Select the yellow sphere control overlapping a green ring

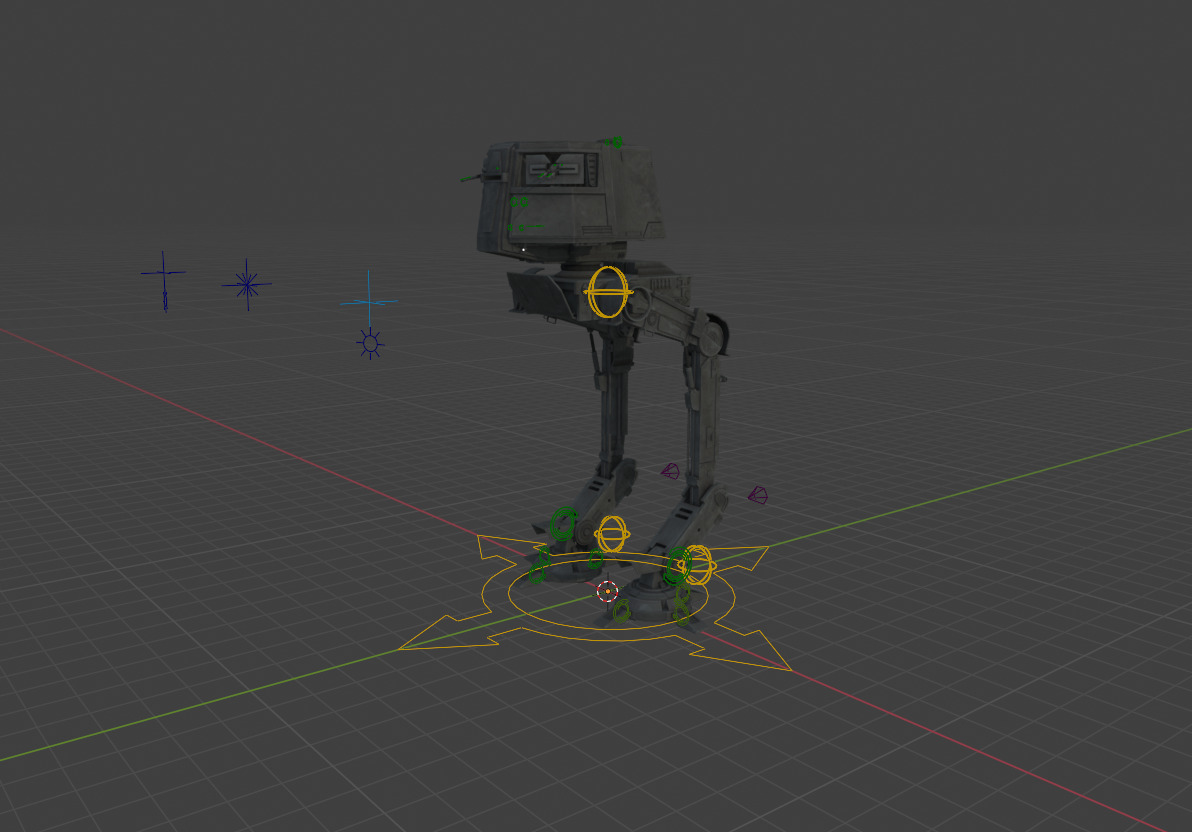pos(697,564)
